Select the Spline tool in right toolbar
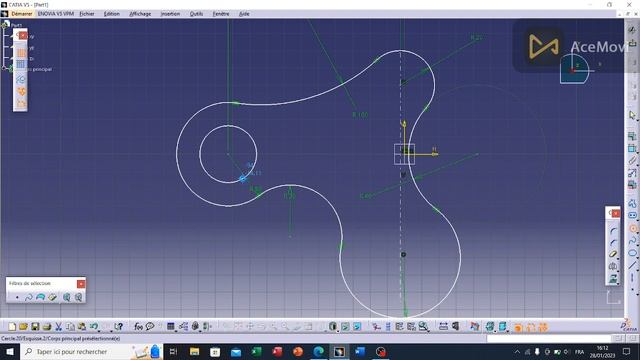This screenshot has width=640, height=360. pyautogui.click(x=632, y=240)
